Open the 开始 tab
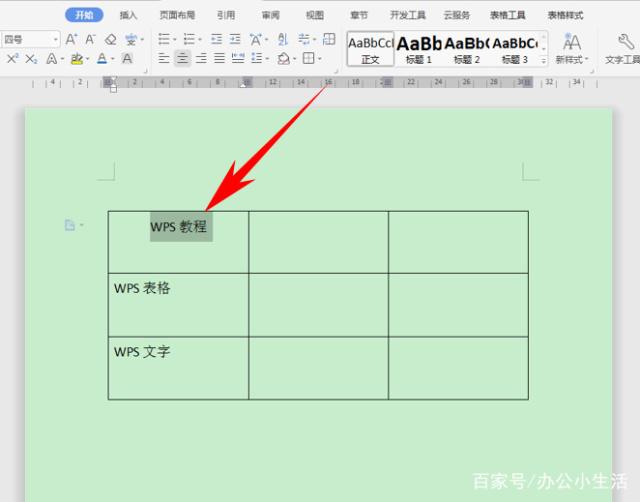The width and height of the screenshot is (640, 502). click(x=84, y=15)
